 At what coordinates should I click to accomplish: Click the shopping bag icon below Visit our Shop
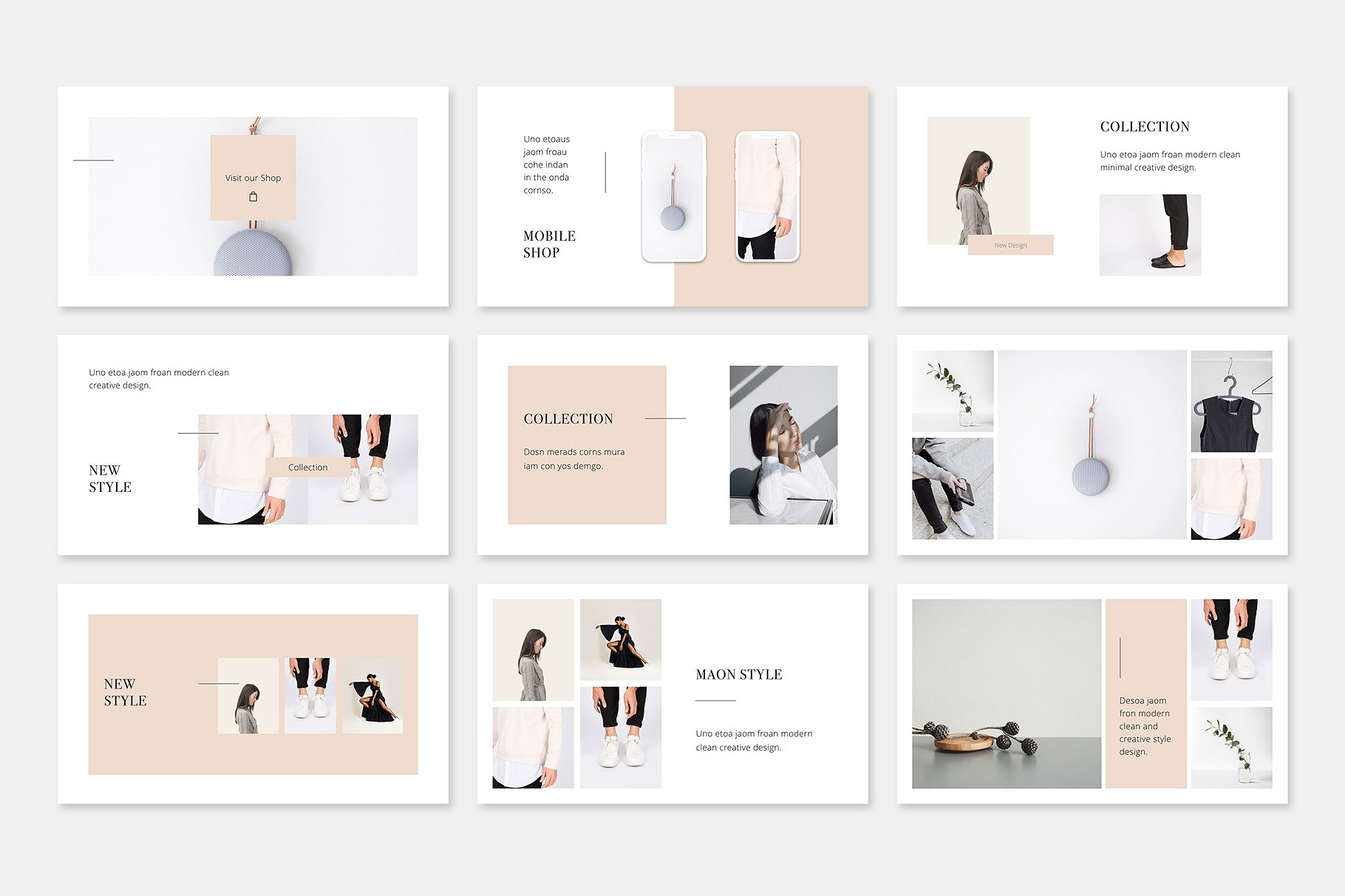coord(253,196)
